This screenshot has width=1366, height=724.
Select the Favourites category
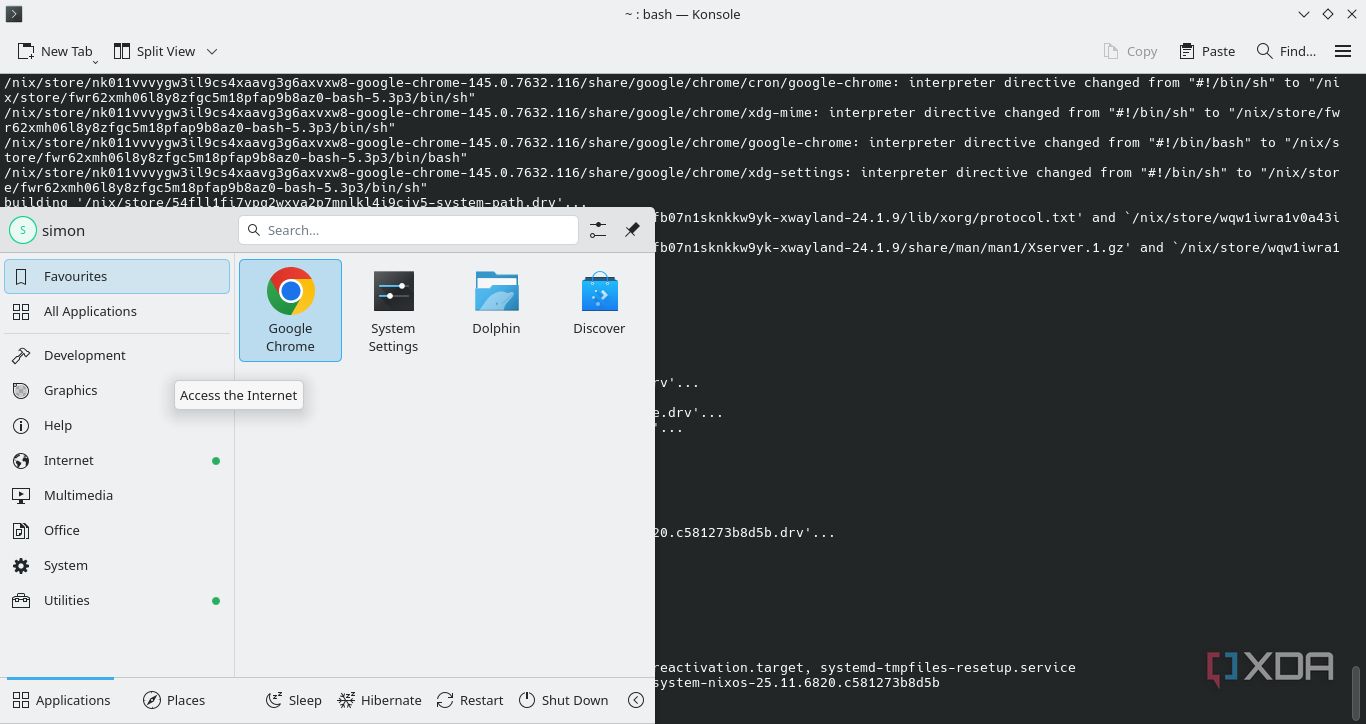click(x=117, y=276)
